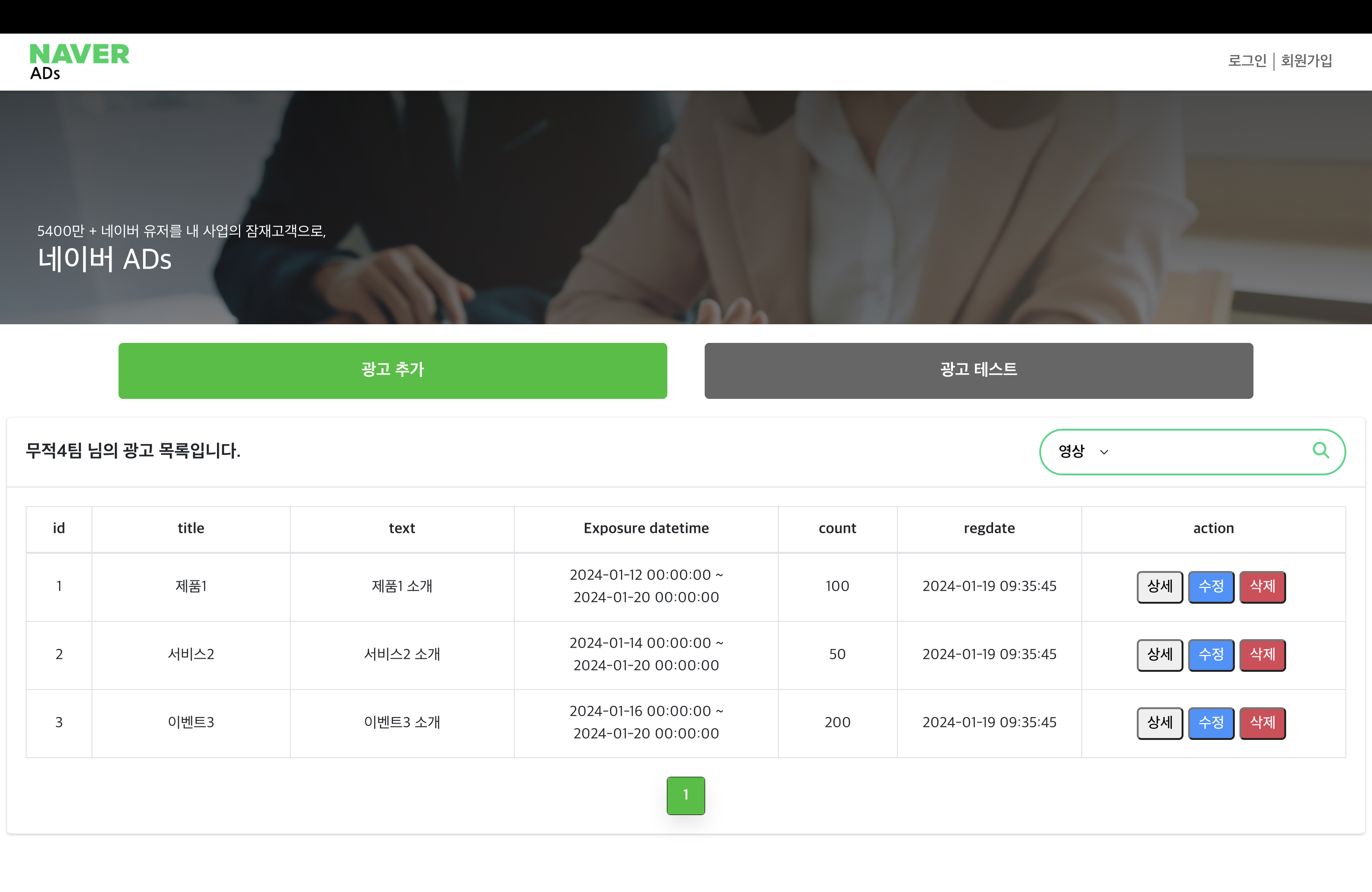Open 상세 for 이벤트3 row
This screenshot has width=1372, height=892.
click(1159, 723)
